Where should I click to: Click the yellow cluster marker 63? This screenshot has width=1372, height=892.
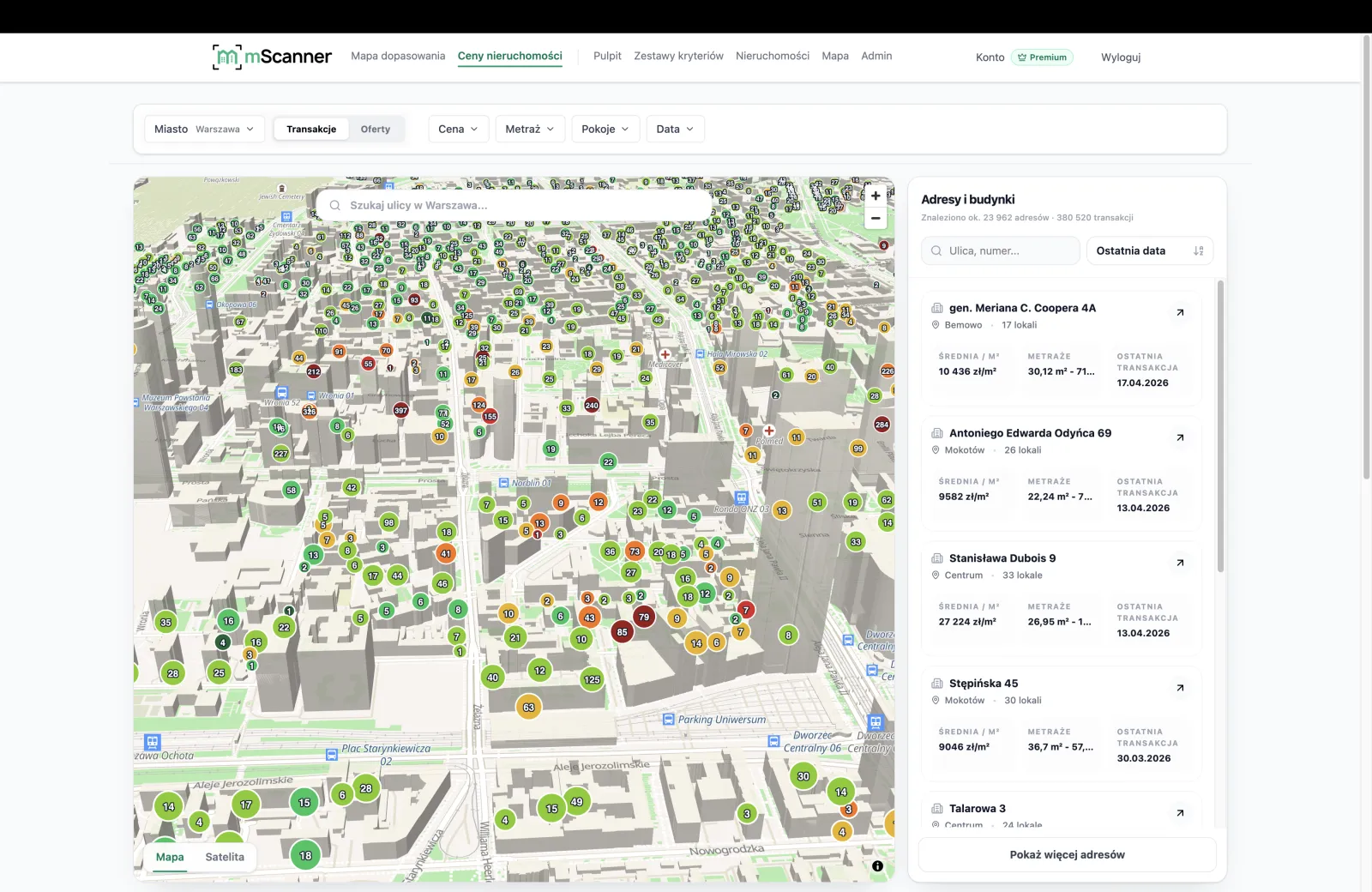pos(528,708)
